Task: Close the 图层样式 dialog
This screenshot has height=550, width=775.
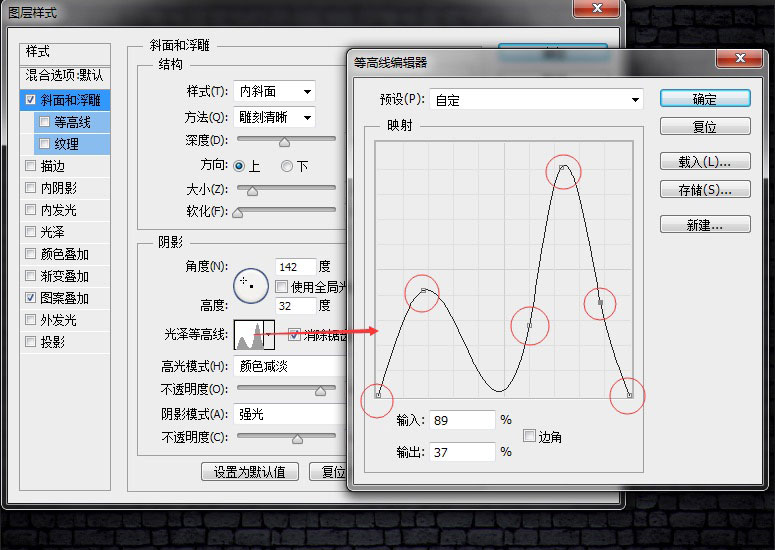Action: tap(597, 8)
